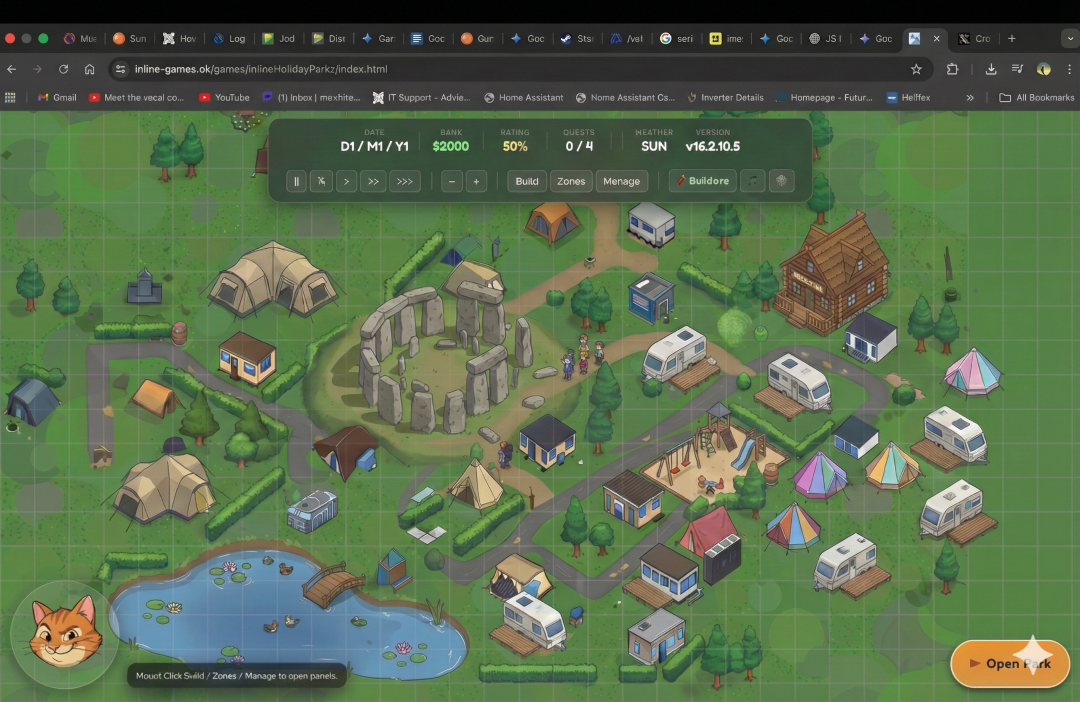The width and height of the screenshot is (1080, 702).
Task: Zoom out using the minus button
Action: (x=451, y=181)
